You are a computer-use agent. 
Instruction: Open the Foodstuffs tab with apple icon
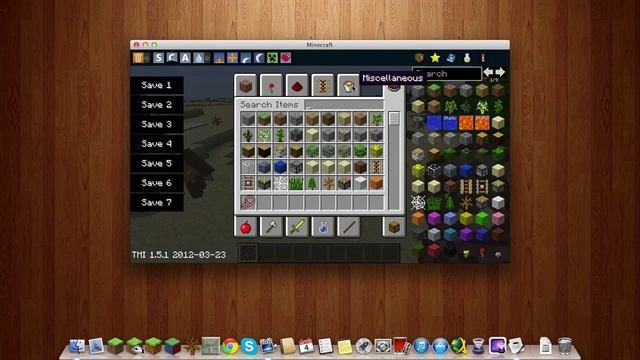click(246, 227)
